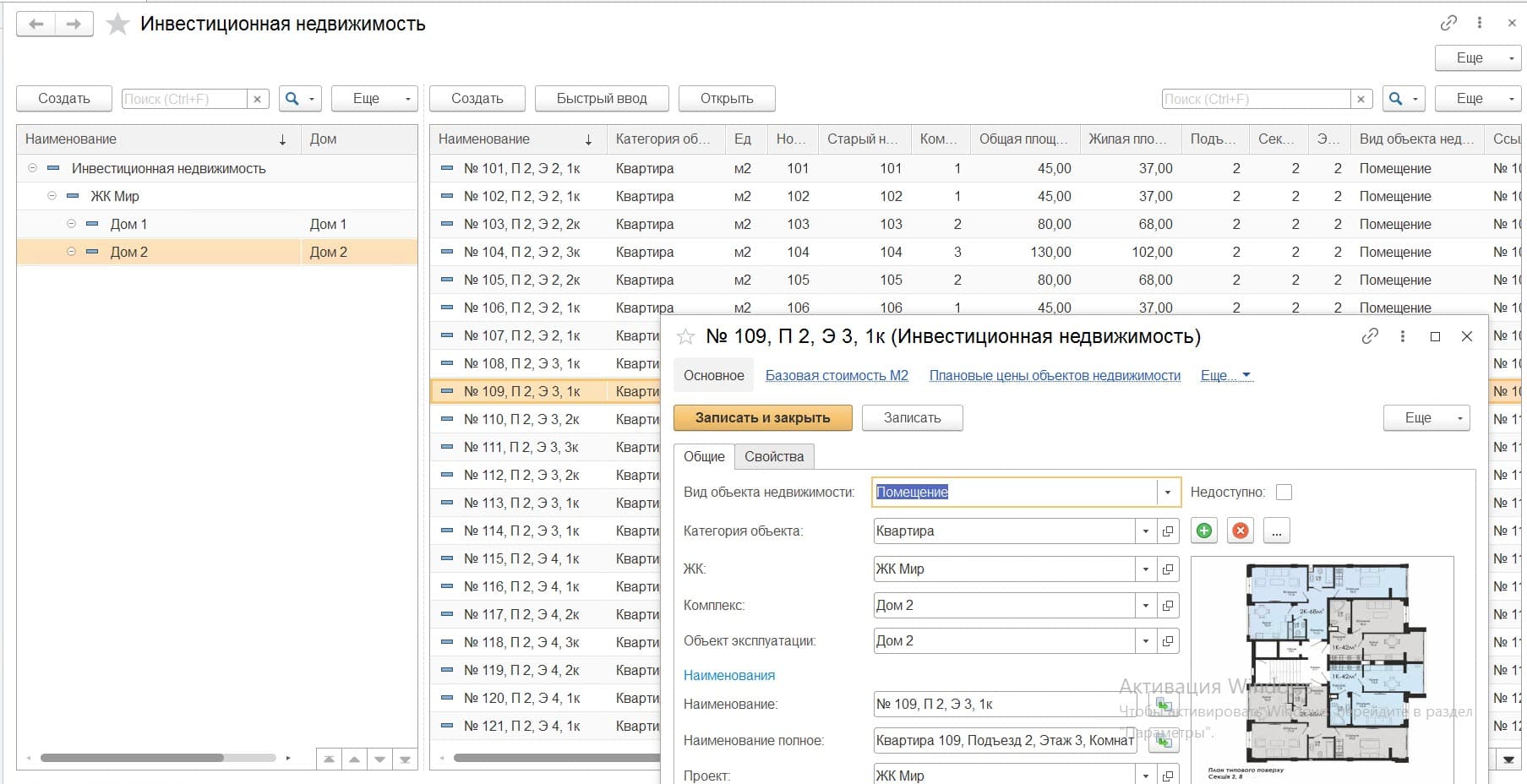
Task: Add main window to favorites star
Action: tap(117, 24)
